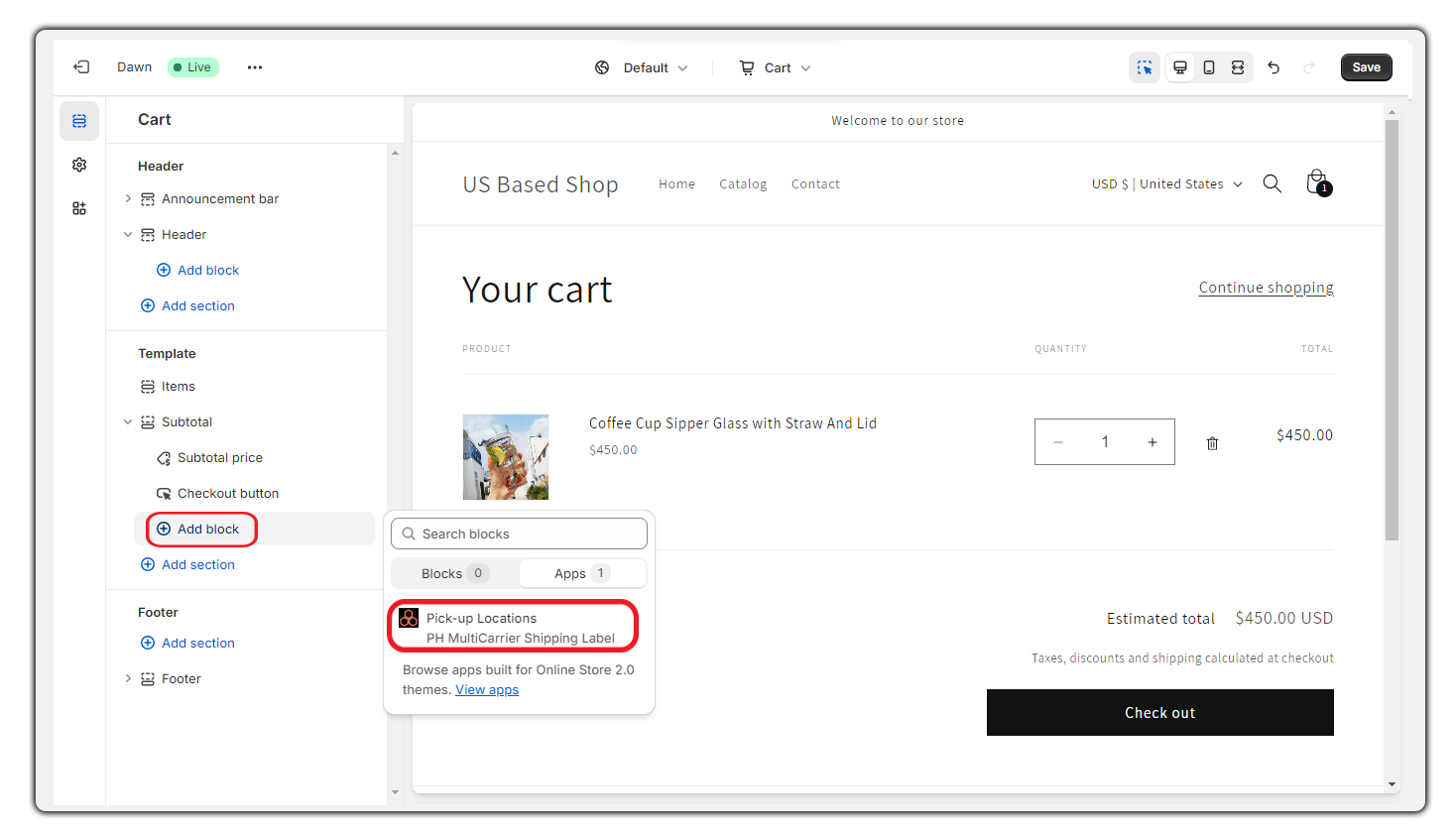The height and width of the screenshot is (833, 1456).
Task: Click the Pick-up Locations app icon
Action: click(x=409, y=618)
